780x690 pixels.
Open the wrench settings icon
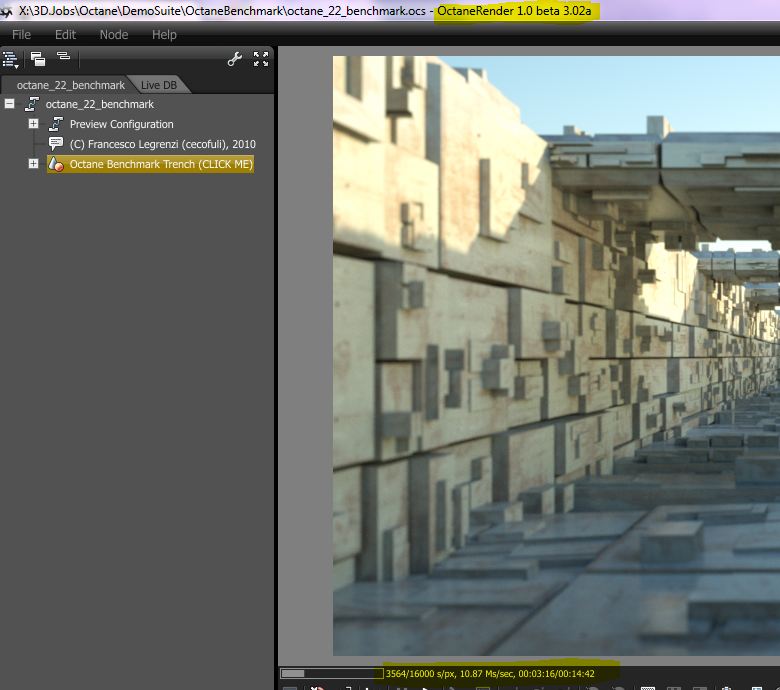point(234,59)
